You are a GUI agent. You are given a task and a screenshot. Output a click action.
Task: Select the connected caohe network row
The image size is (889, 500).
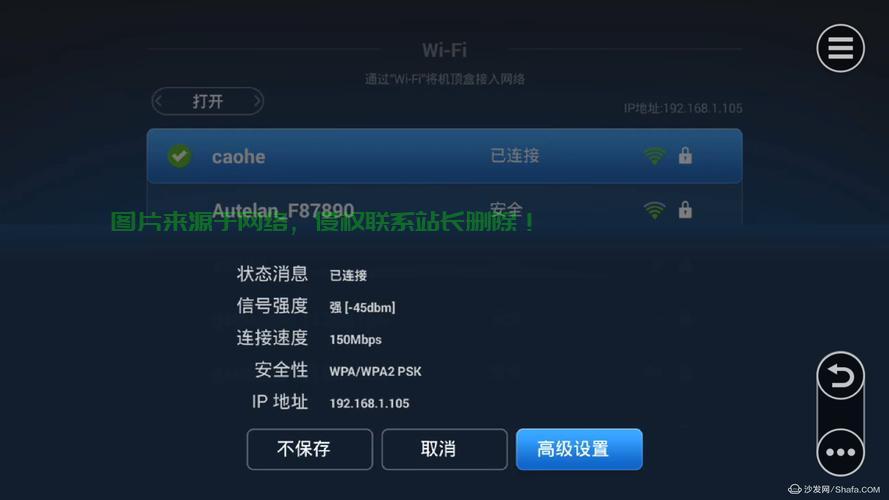click(444, 156)
